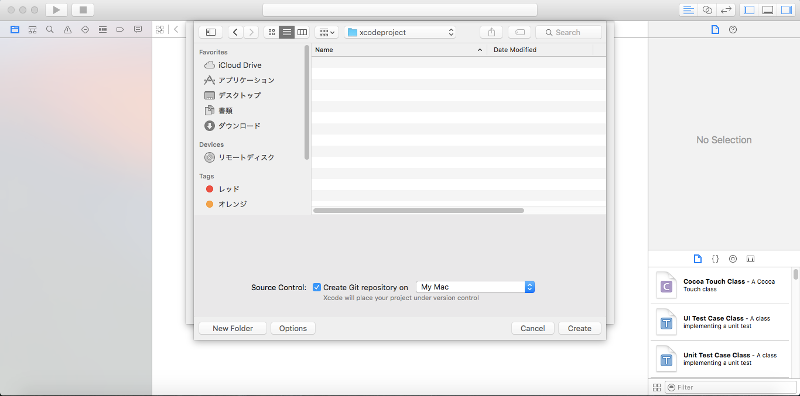
Task: Open the xcodeproject folder path popup
Action: 400,32
